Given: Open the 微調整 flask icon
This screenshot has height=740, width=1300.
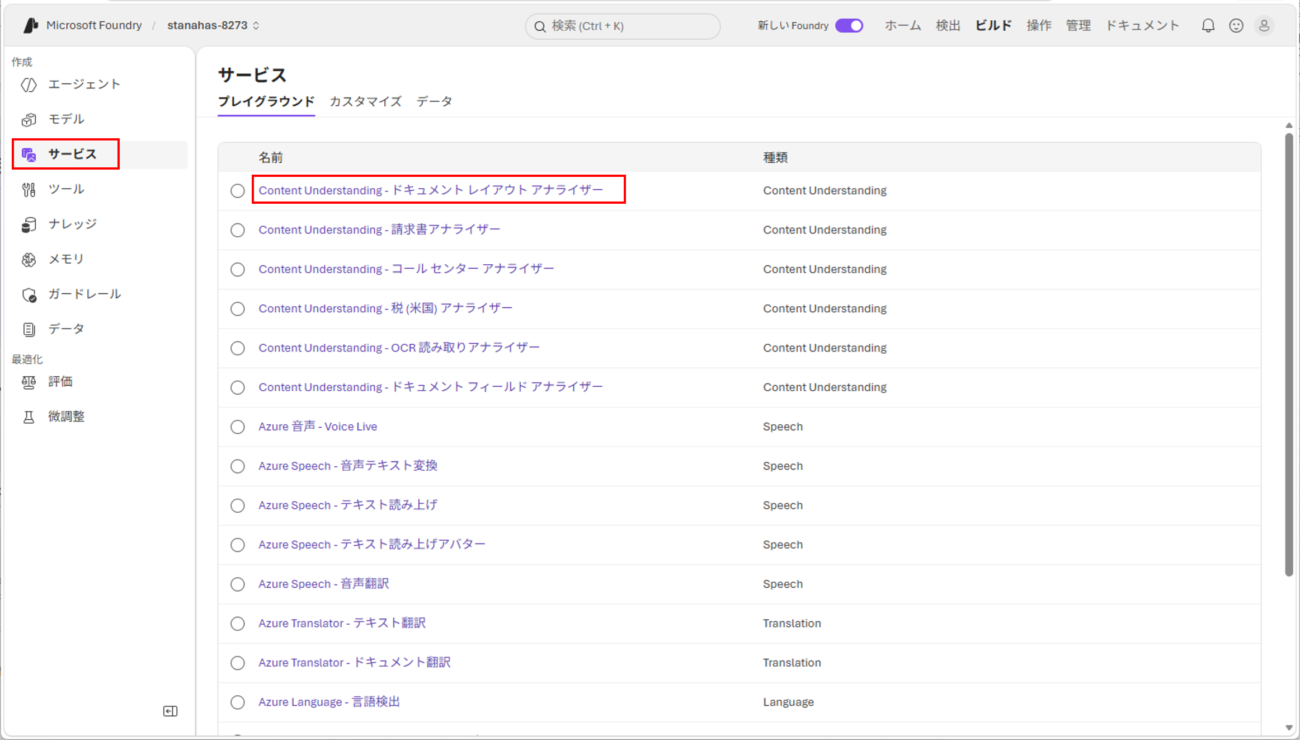Looking at the screenshot, I should (x=29, y=417).
